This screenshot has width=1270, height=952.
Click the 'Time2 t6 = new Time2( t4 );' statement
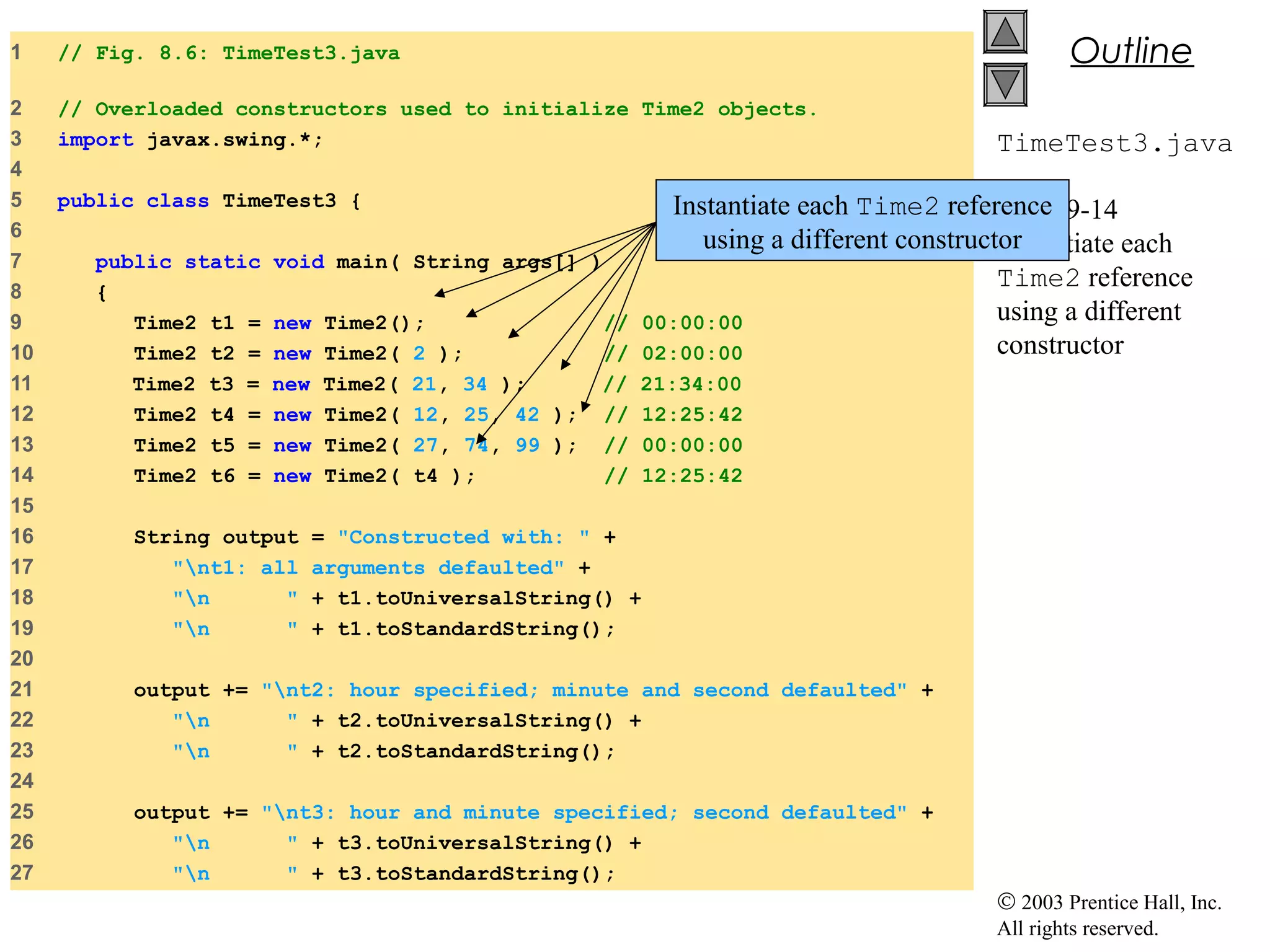(304, 476)
